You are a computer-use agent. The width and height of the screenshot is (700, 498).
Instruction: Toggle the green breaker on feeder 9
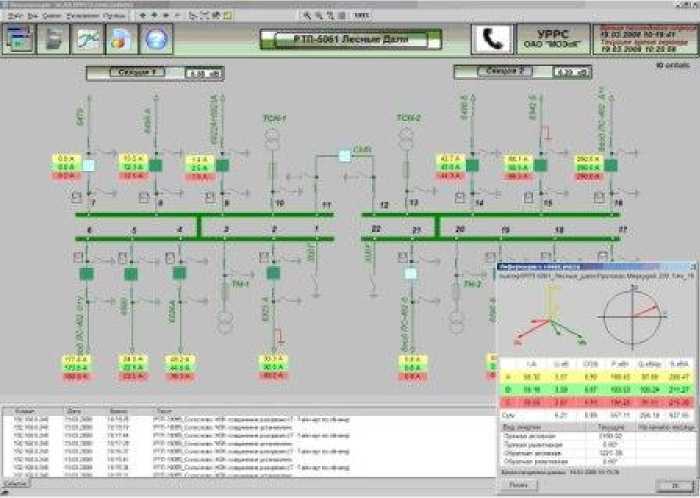click(222, 166)
